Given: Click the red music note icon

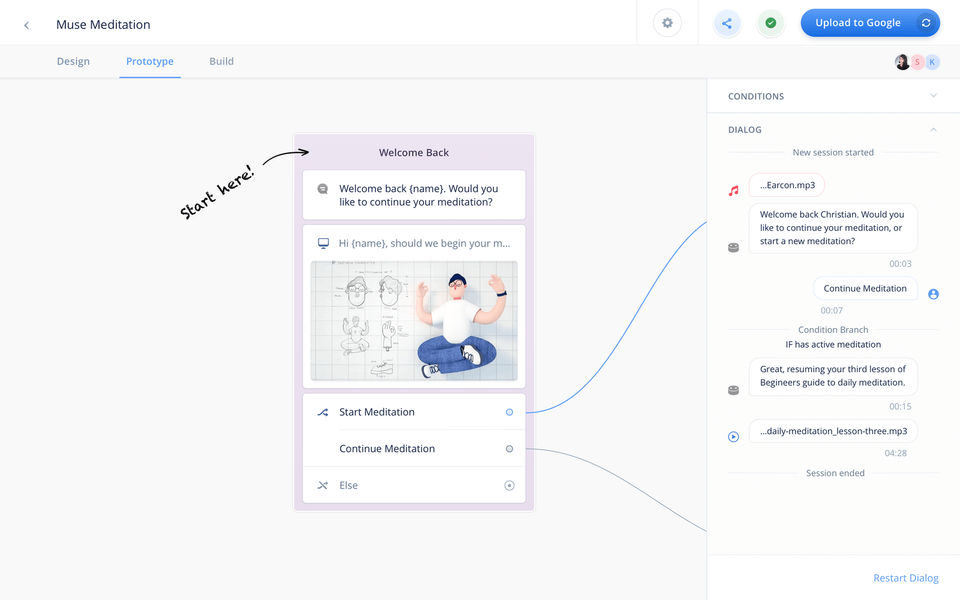Looking at the screenshot, I should pos(733,191).
